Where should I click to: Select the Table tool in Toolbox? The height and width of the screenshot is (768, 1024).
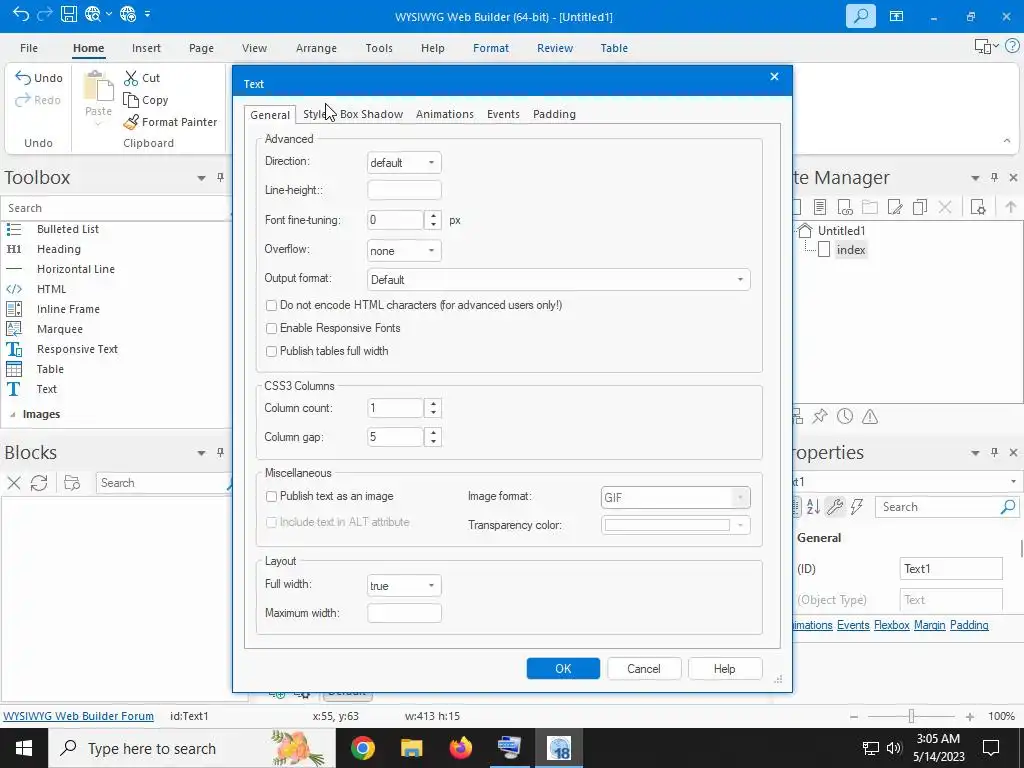coord(50,369)
